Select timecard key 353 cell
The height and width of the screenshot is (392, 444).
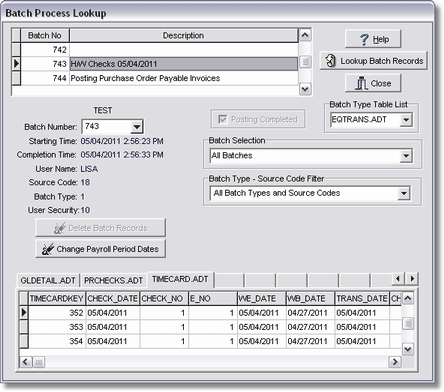57,327
